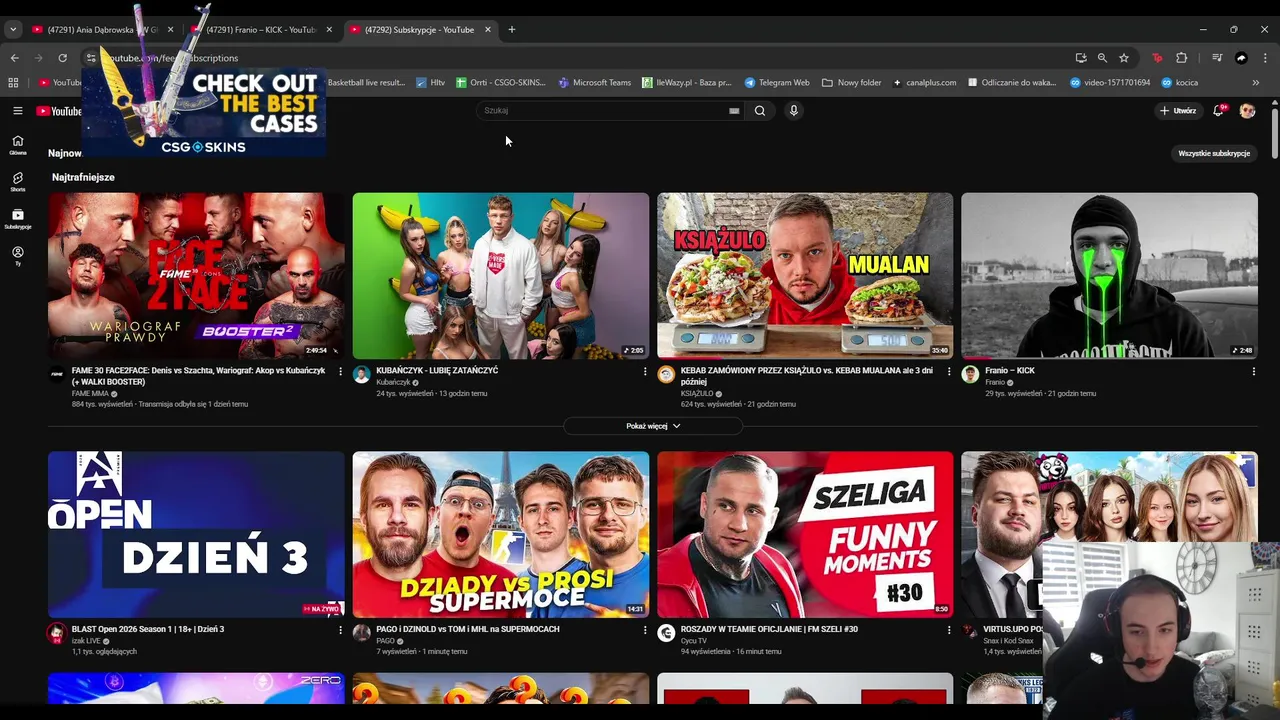The image size is (1280, 720).
Task: Open options menu for BLAST Open video
Action: pyautogui.click(x=340, y=630)
